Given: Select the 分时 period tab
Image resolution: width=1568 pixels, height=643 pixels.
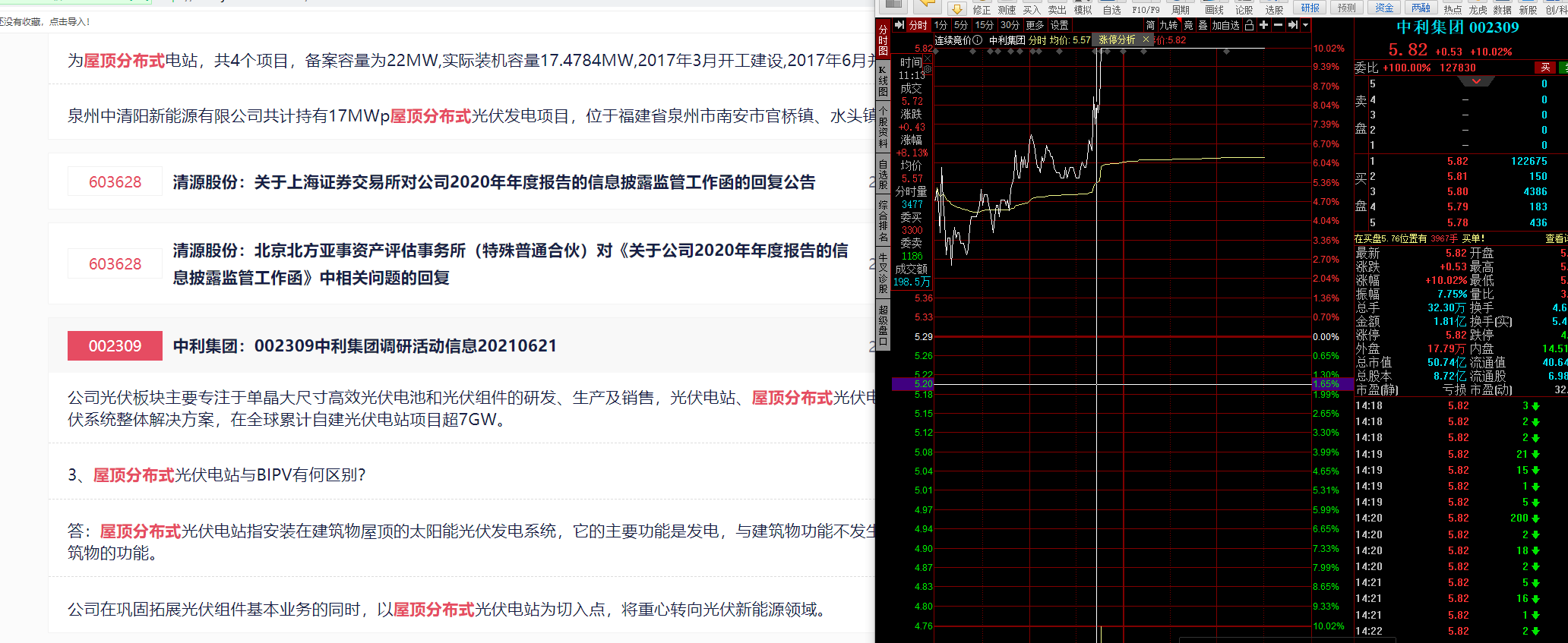Looking at the screenshot, I should (x=918, y=25).
